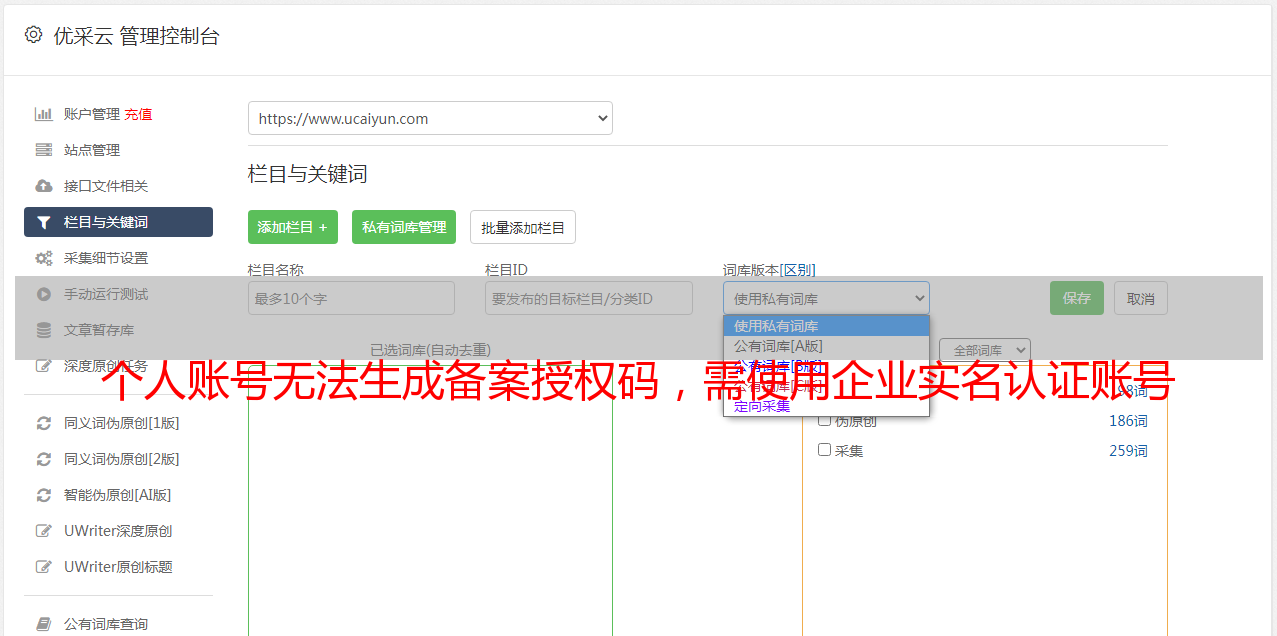Click the 私有词库管理 button
1277x636 pixels.
pyautogui.click(x=404, y=227)
